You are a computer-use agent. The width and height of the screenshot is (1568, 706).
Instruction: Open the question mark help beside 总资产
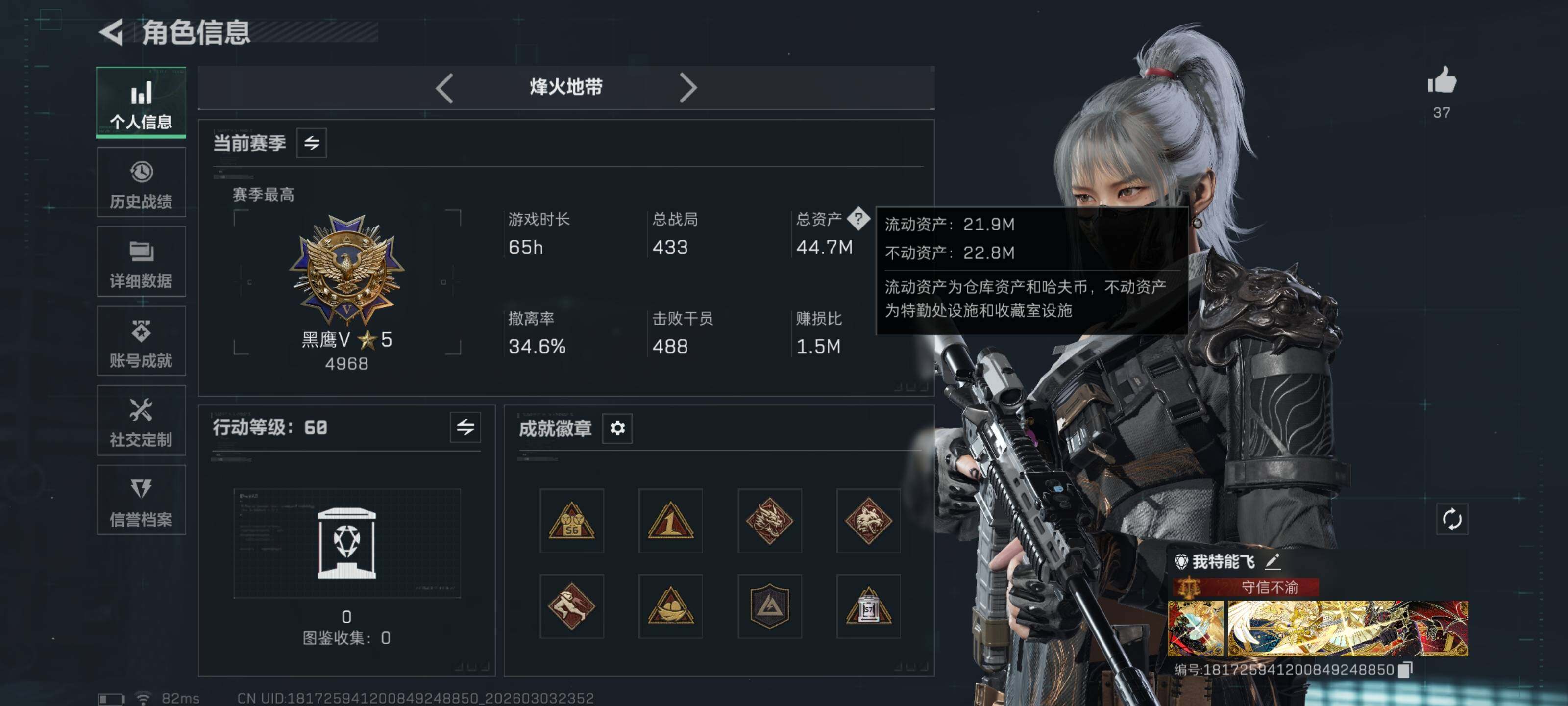pyautogui.click(x=858, y=218)
